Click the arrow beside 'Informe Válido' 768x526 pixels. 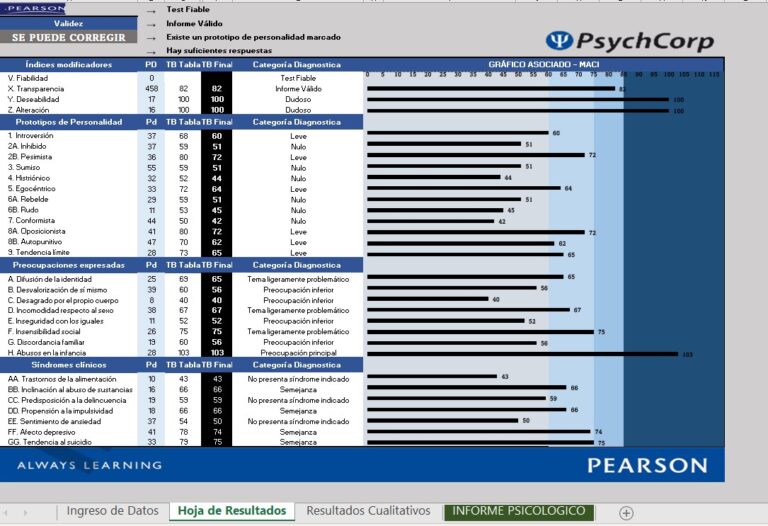[x=151, y=23]
